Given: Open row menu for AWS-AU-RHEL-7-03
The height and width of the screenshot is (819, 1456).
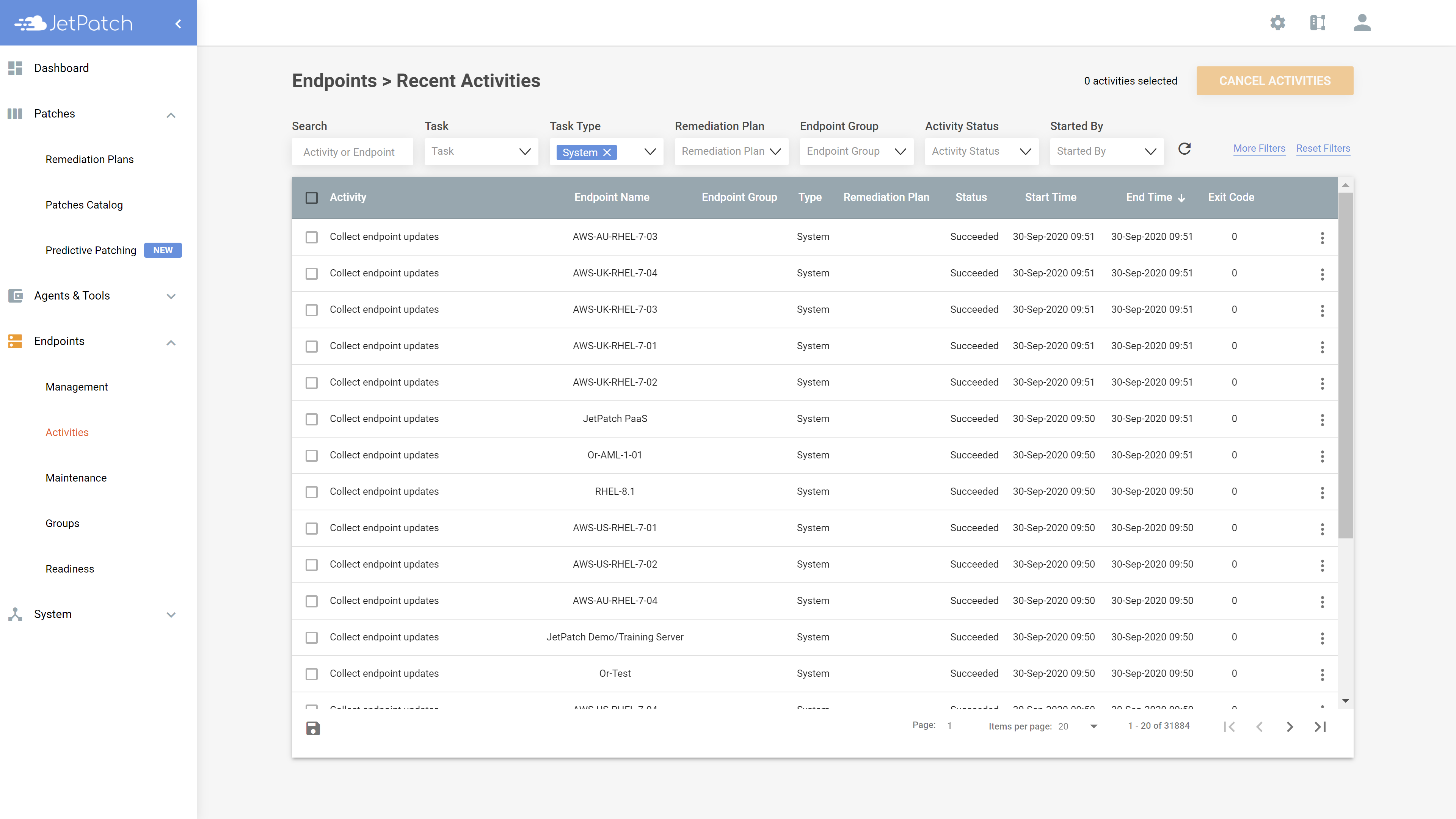Looking at the screenshot, I should coord(1322,237).
